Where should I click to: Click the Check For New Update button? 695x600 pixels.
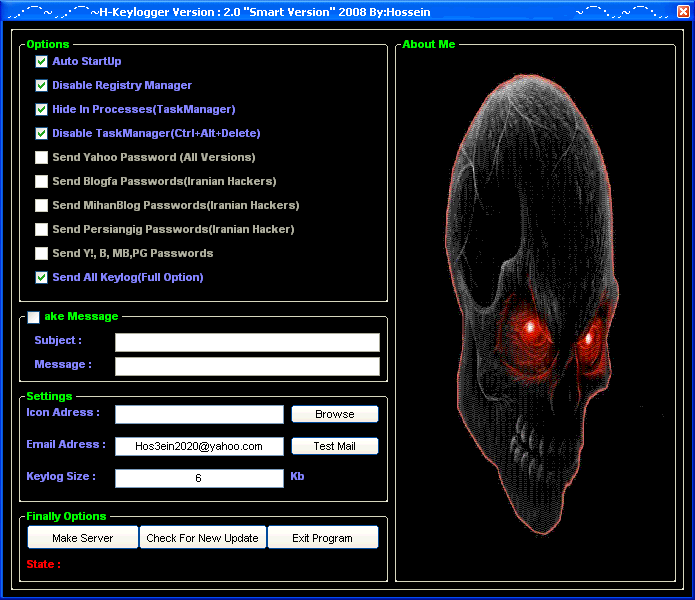pyautogui.click(x=202, y=538)
